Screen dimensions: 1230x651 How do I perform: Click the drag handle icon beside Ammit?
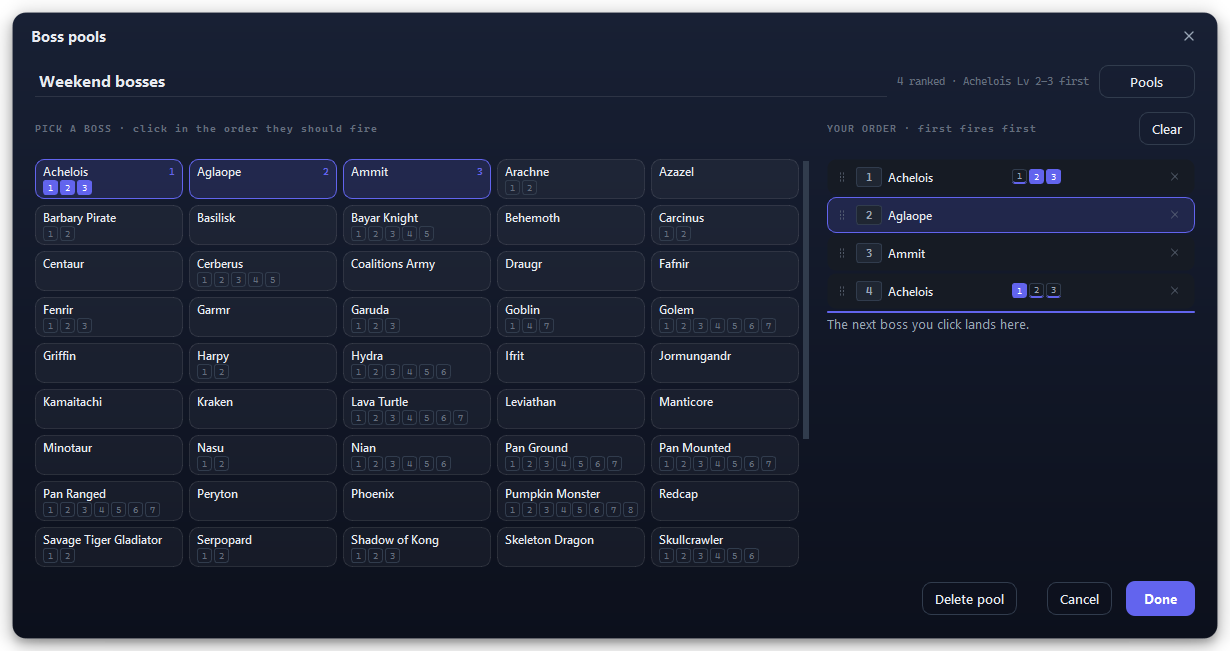point(841,253)
